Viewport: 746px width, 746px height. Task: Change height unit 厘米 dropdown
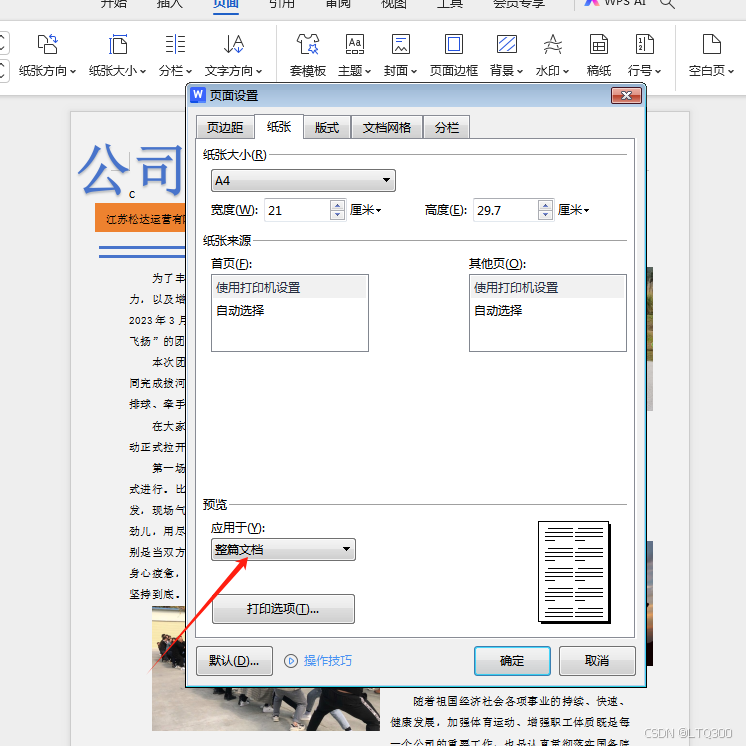click(x=573, y=210)
